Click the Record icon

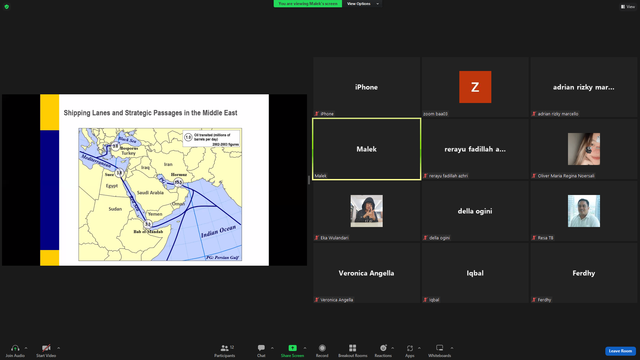pyautogui.click(x=322, y=348)
